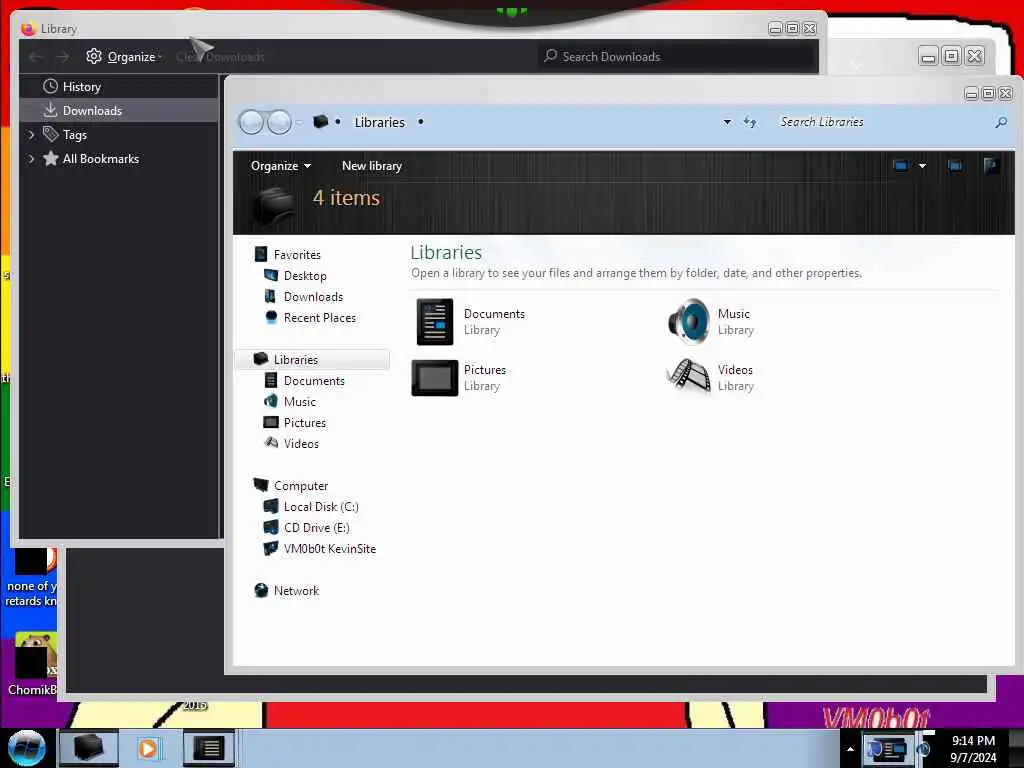The height and width of the screenshot is (768, 1024).
Task: Click Explorer back navigation button
Action: point(251,122)
